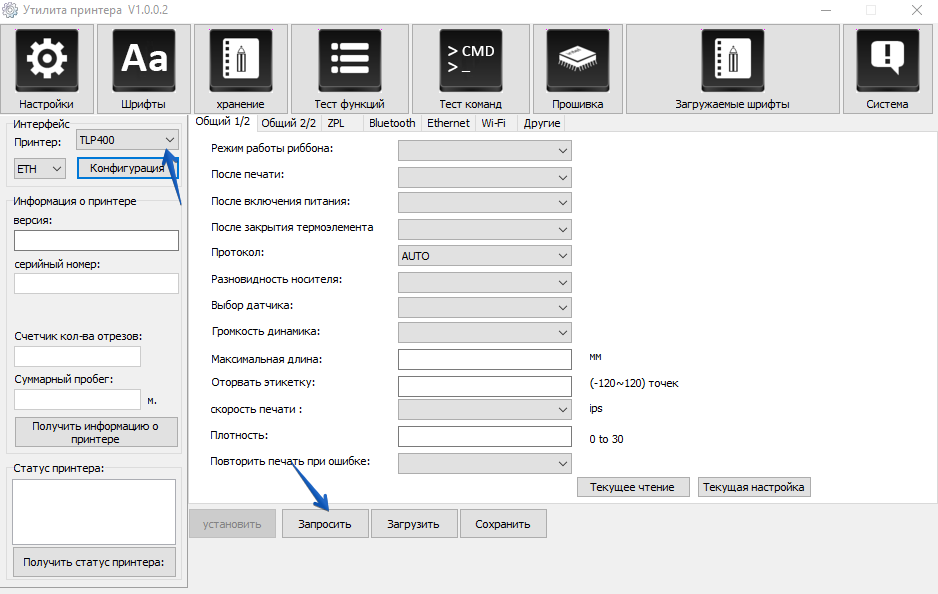Click the Система alert icon
This screenshot has height=594, width=938.
[887, 60]
